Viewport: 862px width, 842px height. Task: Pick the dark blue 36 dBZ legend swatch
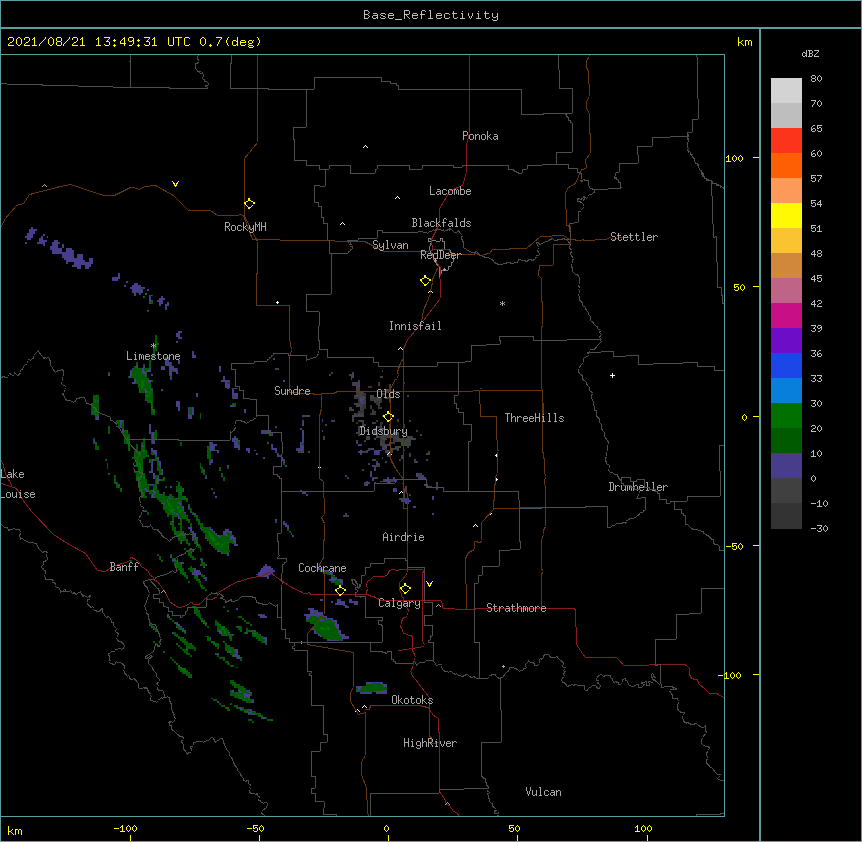click(786, 365)
